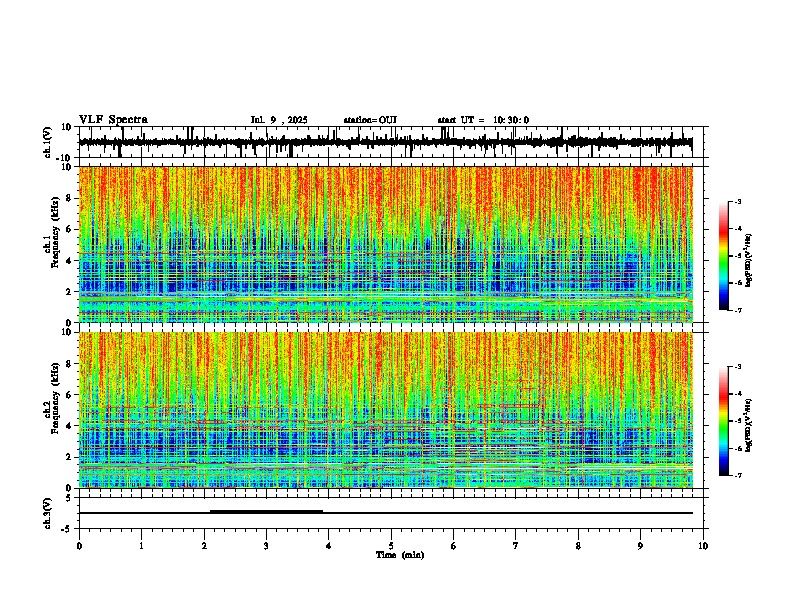The height and width of the screenshot is (612, 792).
Task: Click the "7" tick on the time axis
Action: tap(516, 546)
